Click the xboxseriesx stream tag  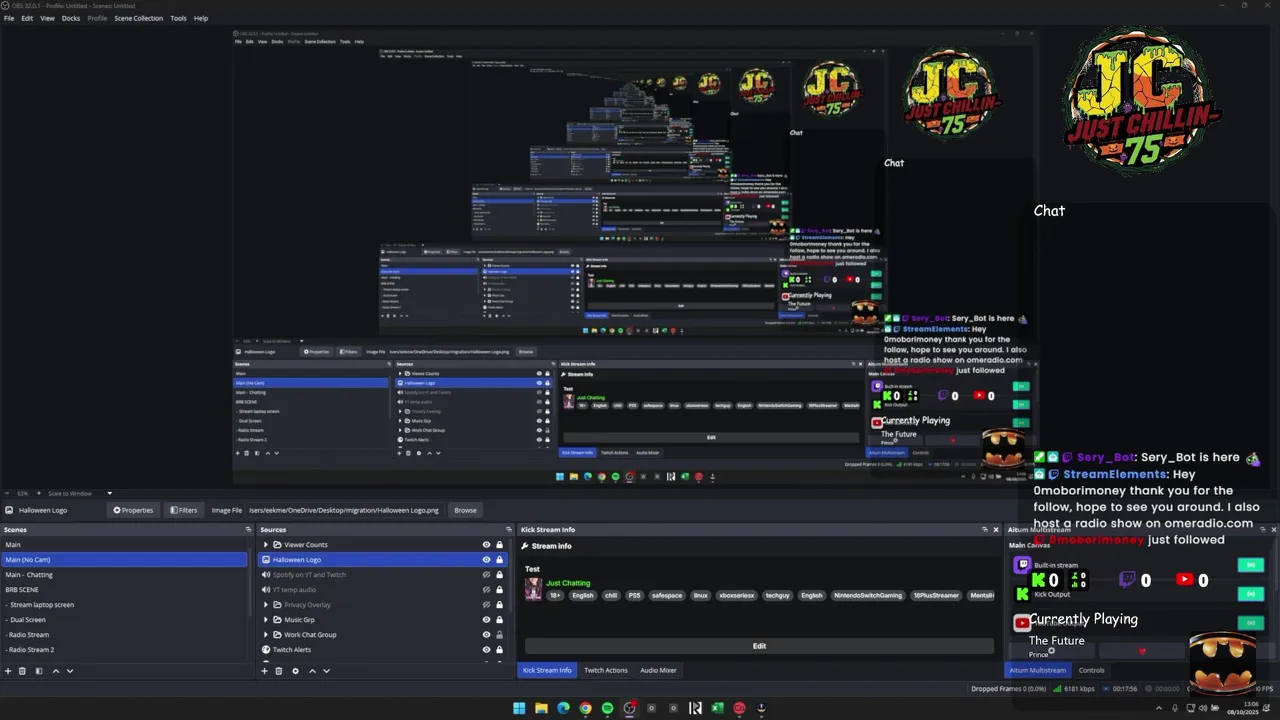[739, 595]
